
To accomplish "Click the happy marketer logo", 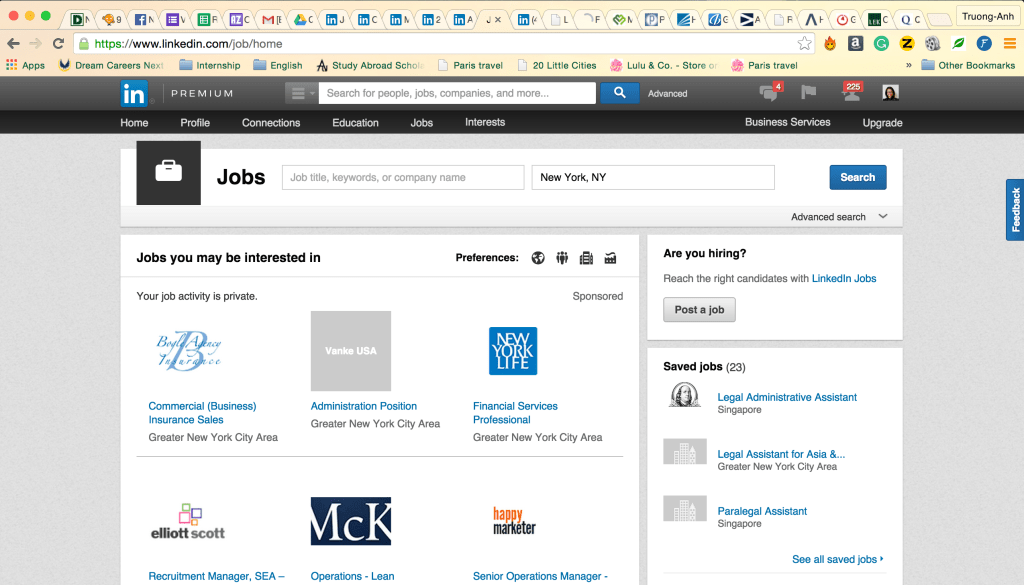I will (514, 521).
